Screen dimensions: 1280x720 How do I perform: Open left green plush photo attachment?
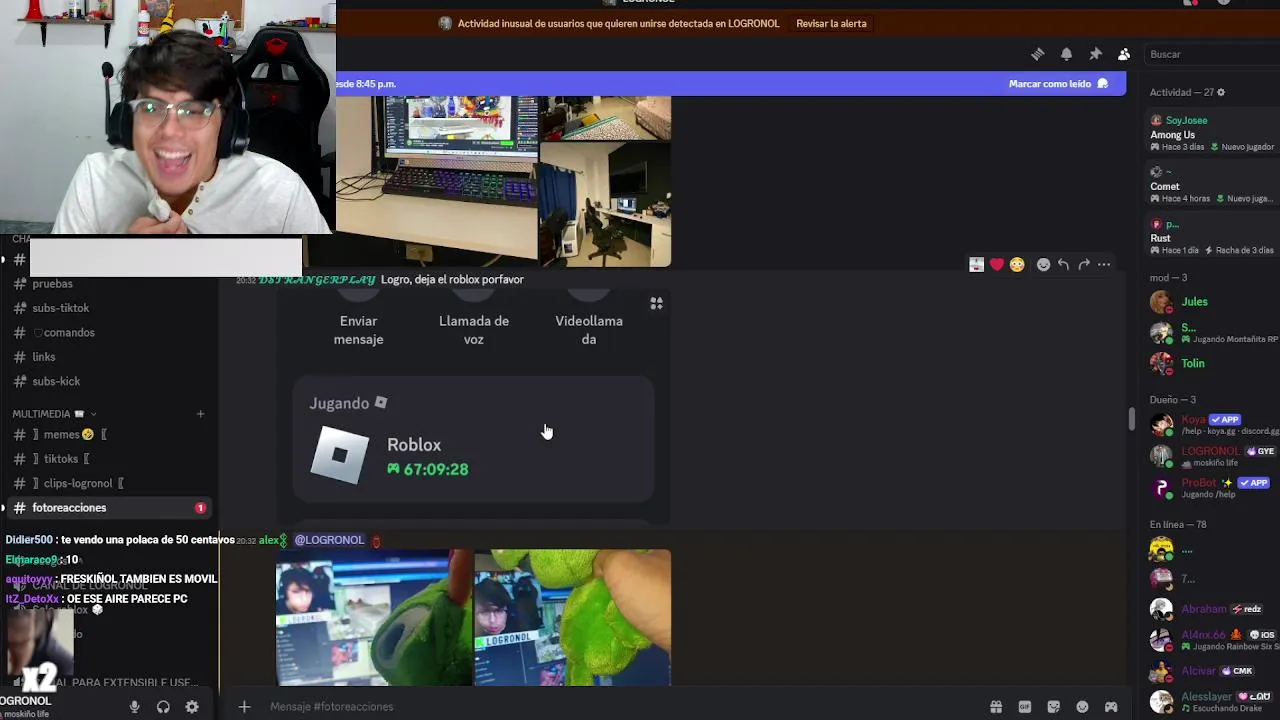pos(374,617)
